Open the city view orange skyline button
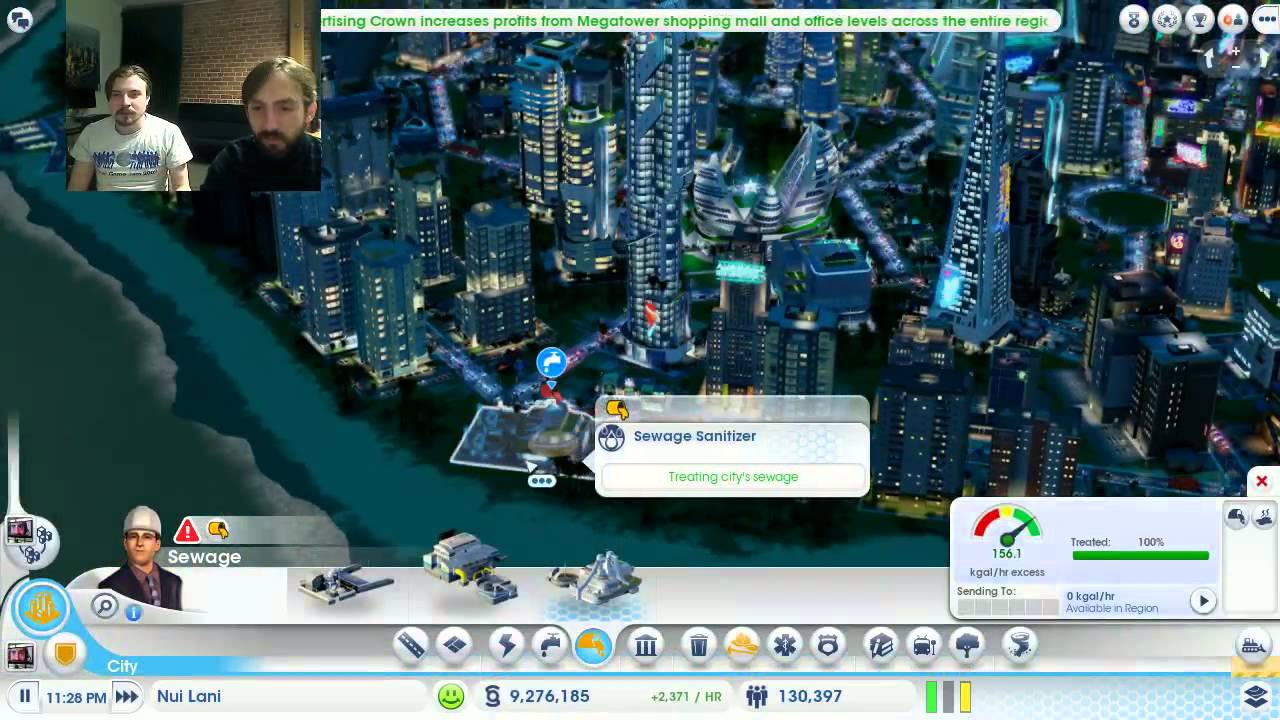 coord(42,607)
